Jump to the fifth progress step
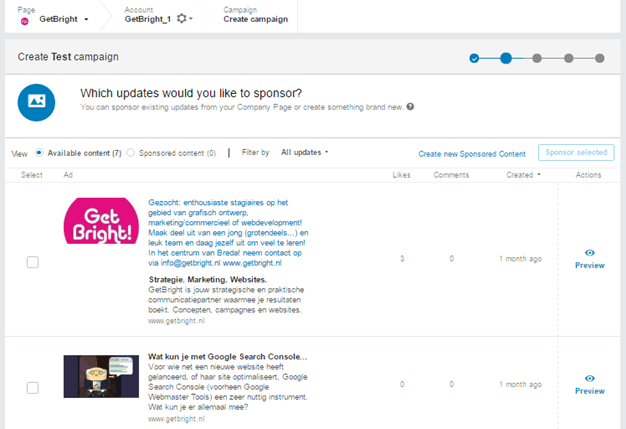 click(599, 59)
